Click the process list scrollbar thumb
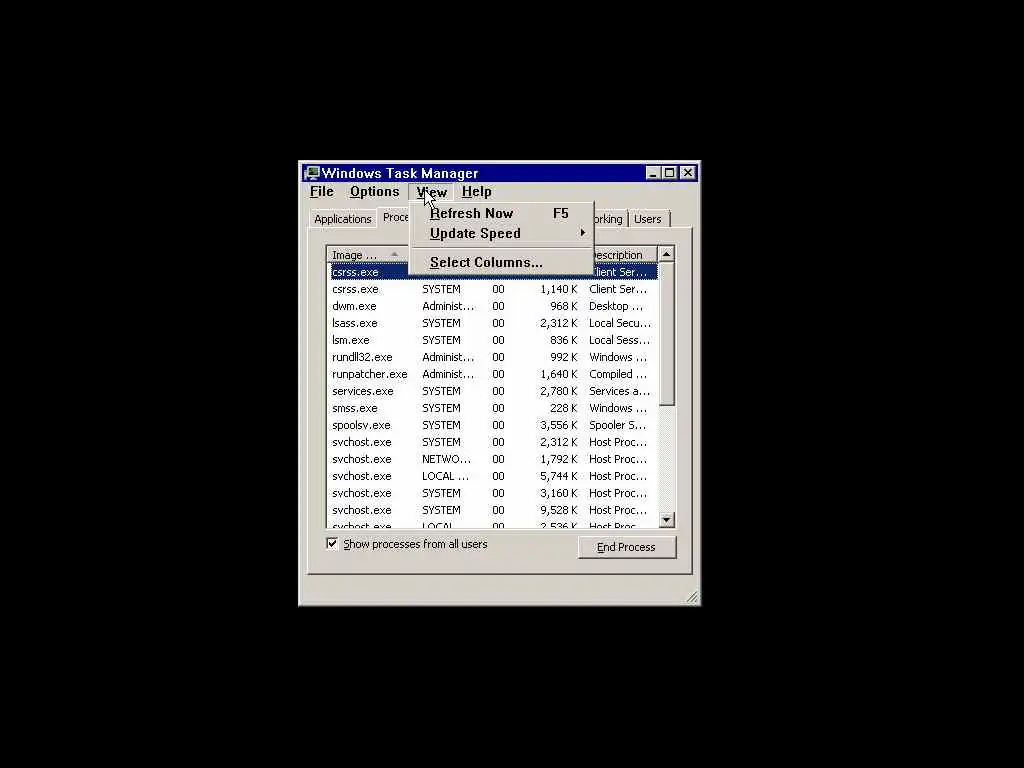 pyautogui.click(x=666, y=334)
